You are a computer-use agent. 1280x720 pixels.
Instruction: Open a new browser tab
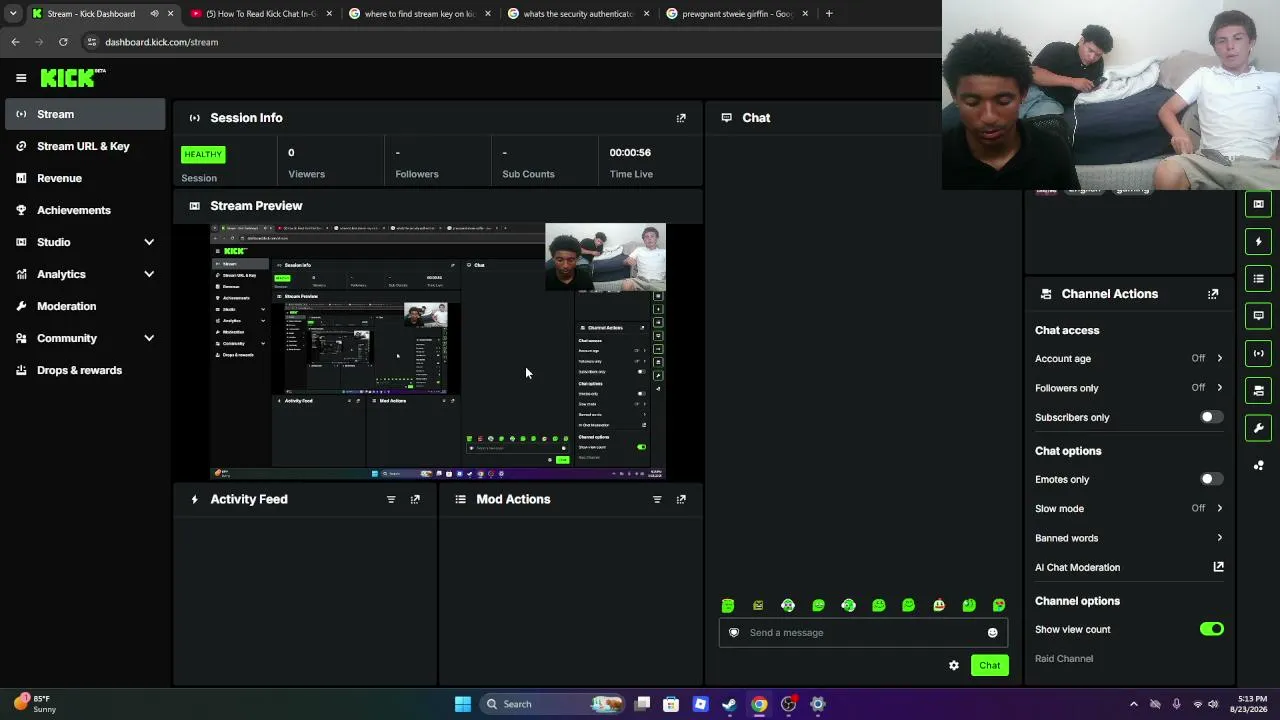829,14
